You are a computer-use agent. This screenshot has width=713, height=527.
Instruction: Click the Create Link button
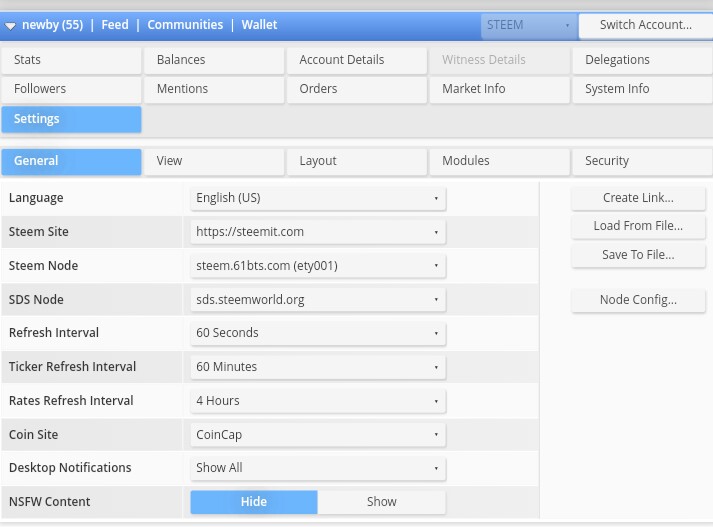[638, 198]
